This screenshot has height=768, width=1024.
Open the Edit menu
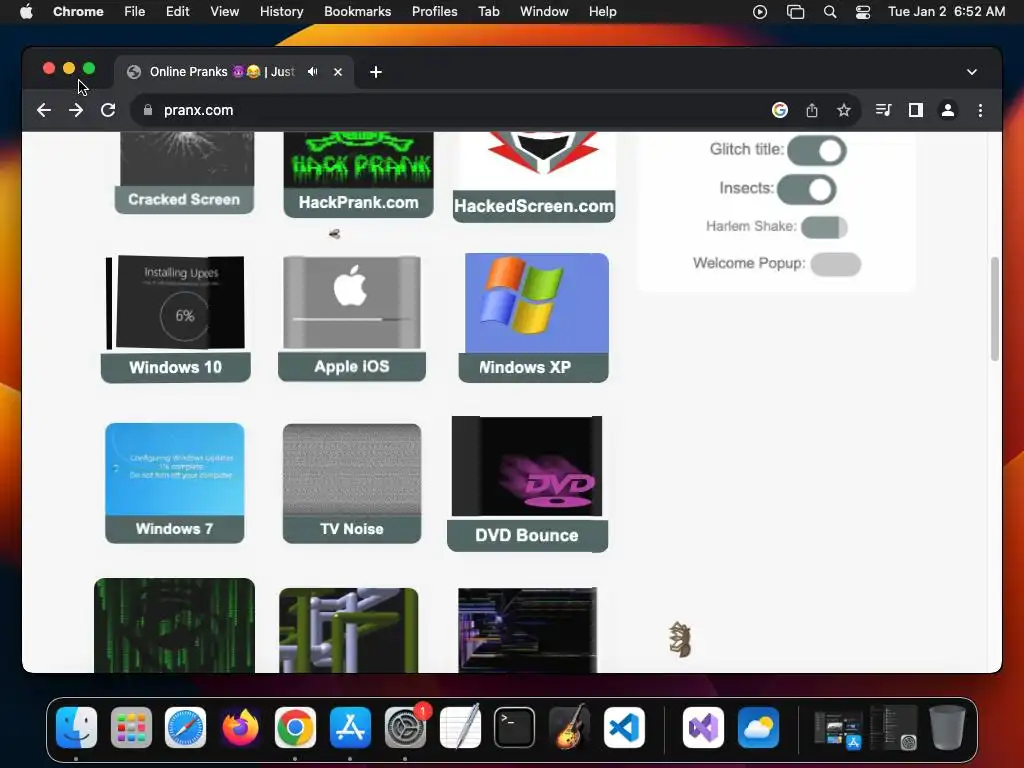pos(178,11)
